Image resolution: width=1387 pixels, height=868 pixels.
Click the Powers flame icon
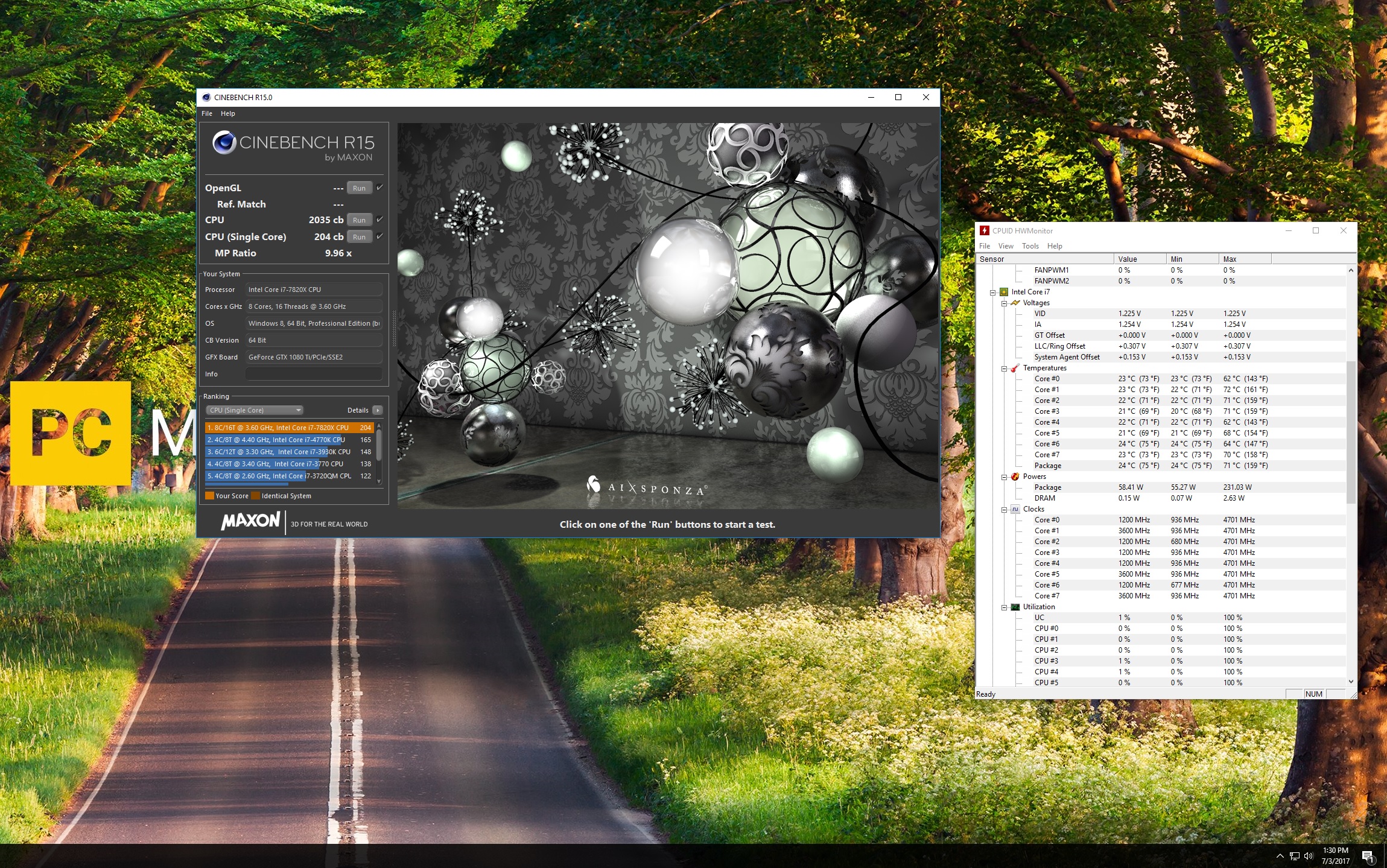[x=1015, y=477]
